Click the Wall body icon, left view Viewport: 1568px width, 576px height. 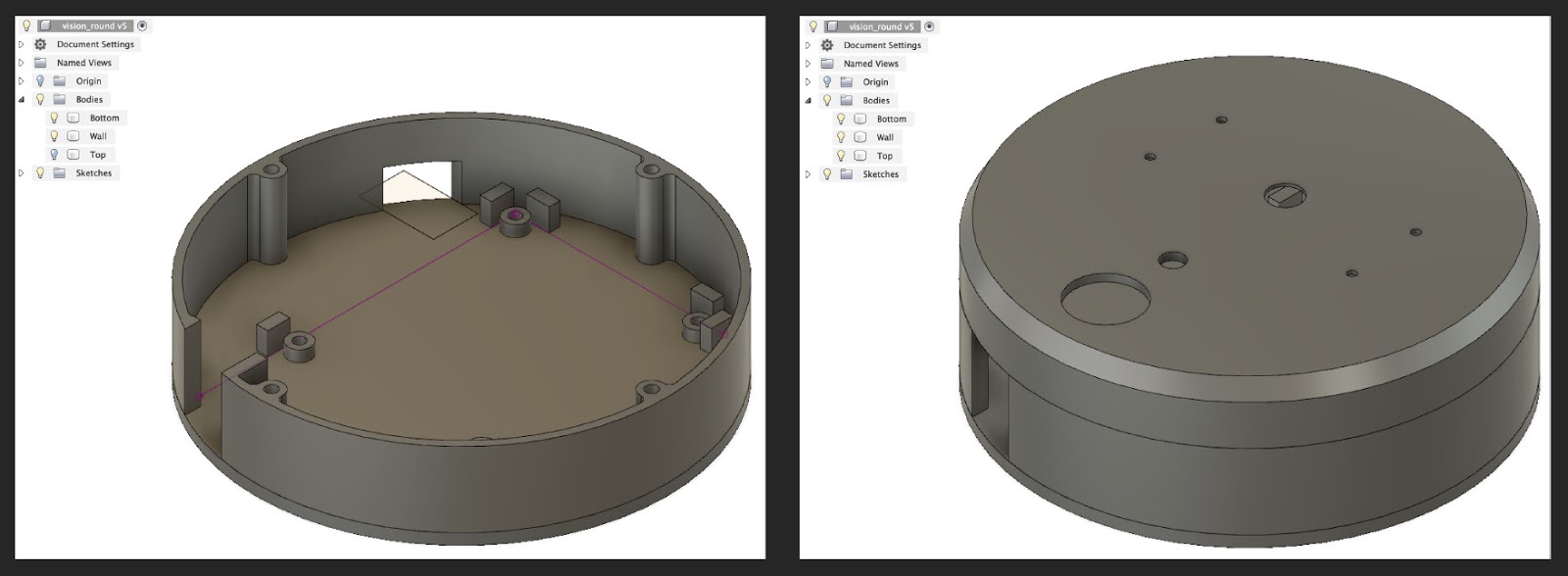click(x=73, y=136)
